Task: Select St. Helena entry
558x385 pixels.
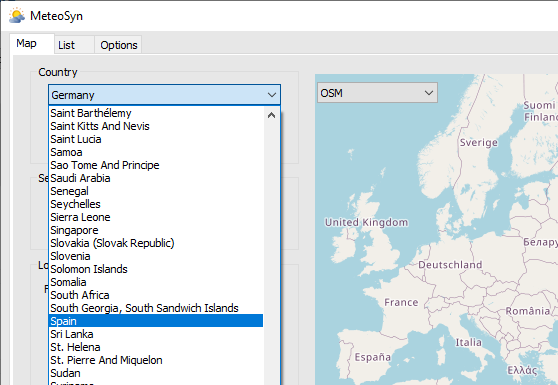Action: coord(156,347)
